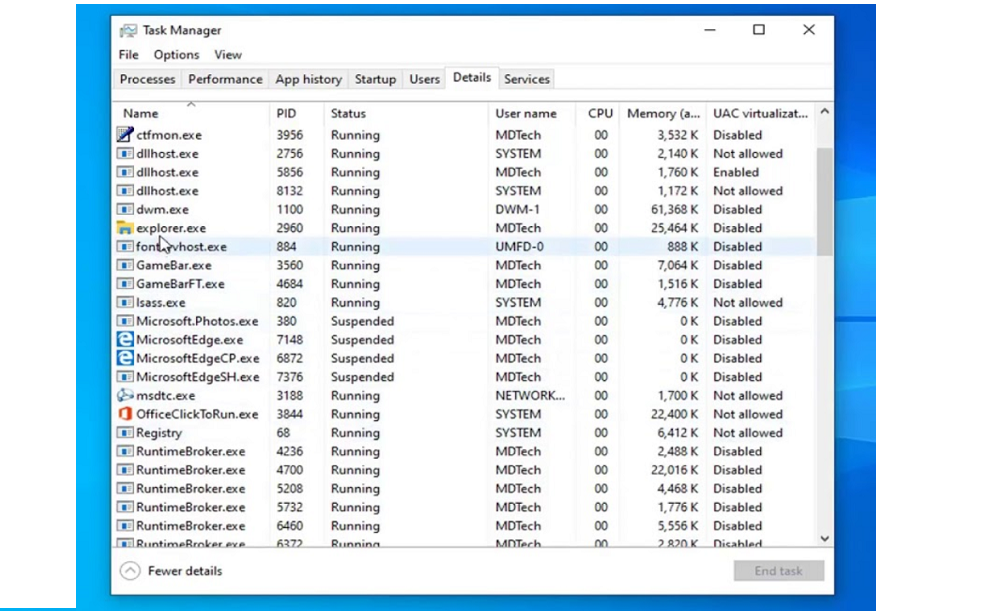This screenshot has width=995, height=611.
Task: Click the icon of RuntimeBroker.exe PID 6460
Action: click(125, 525)
